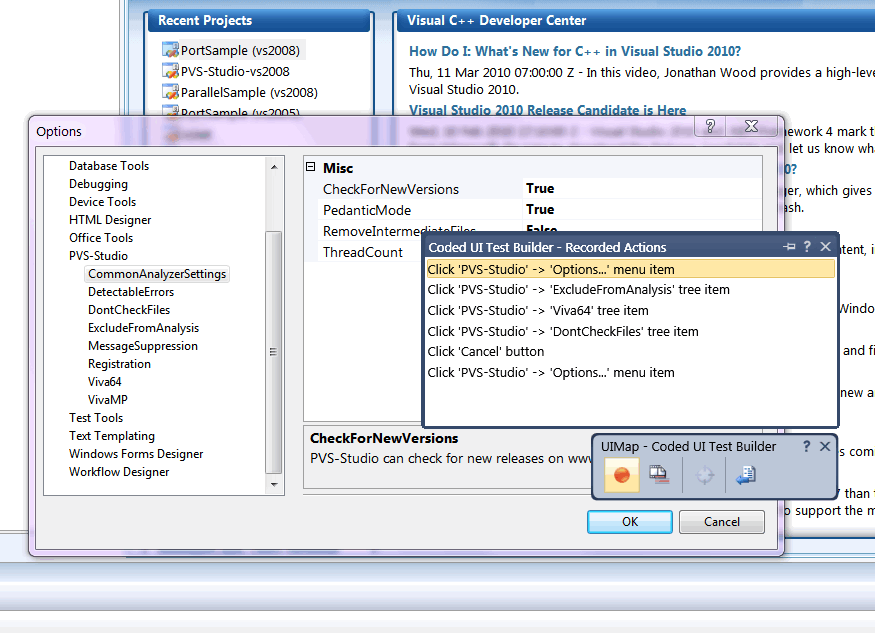Click the Options tree scrollbar thumb
The image size is (875, 633).
(x=273, y=352)
